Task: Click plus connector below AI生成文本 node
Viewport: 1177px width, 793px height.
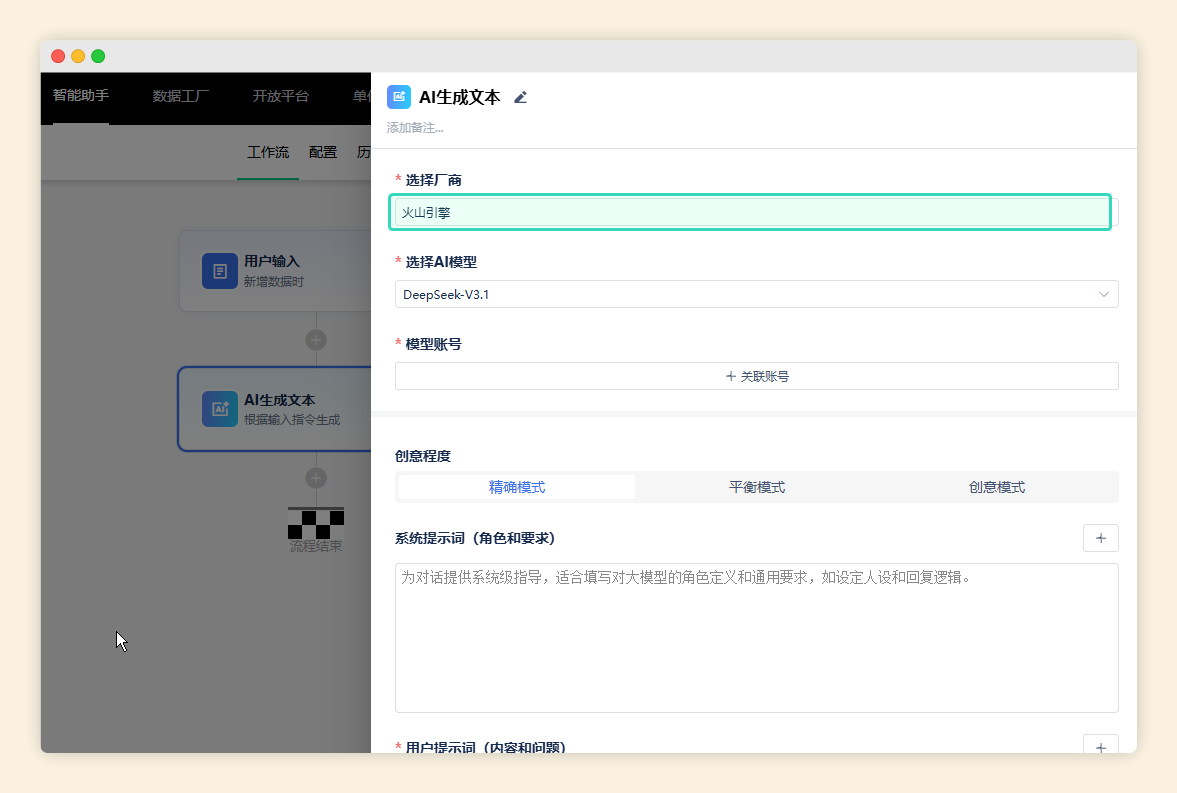Action: (316, 478)
